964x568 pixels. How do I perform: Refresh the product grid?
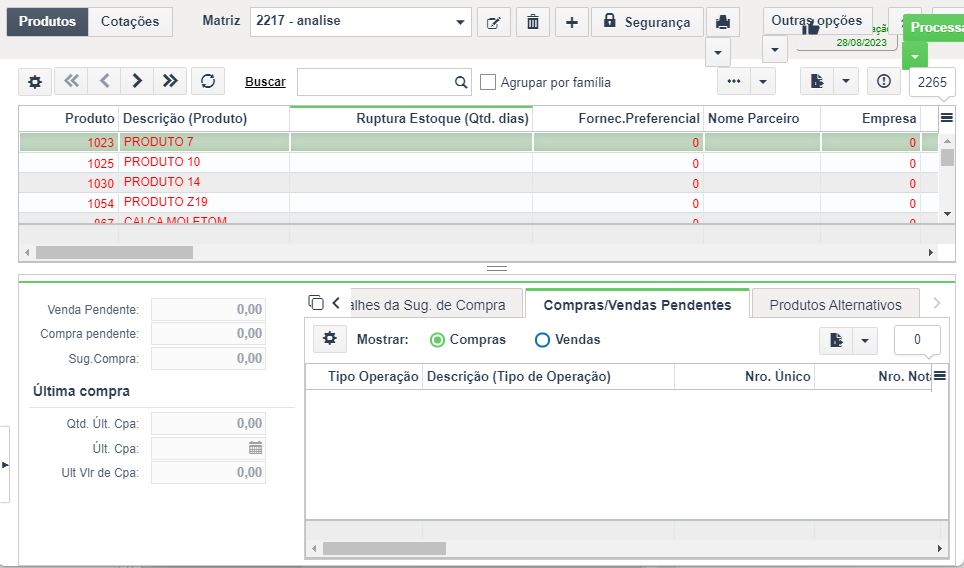pyautogui.click(x=208, y=81)
